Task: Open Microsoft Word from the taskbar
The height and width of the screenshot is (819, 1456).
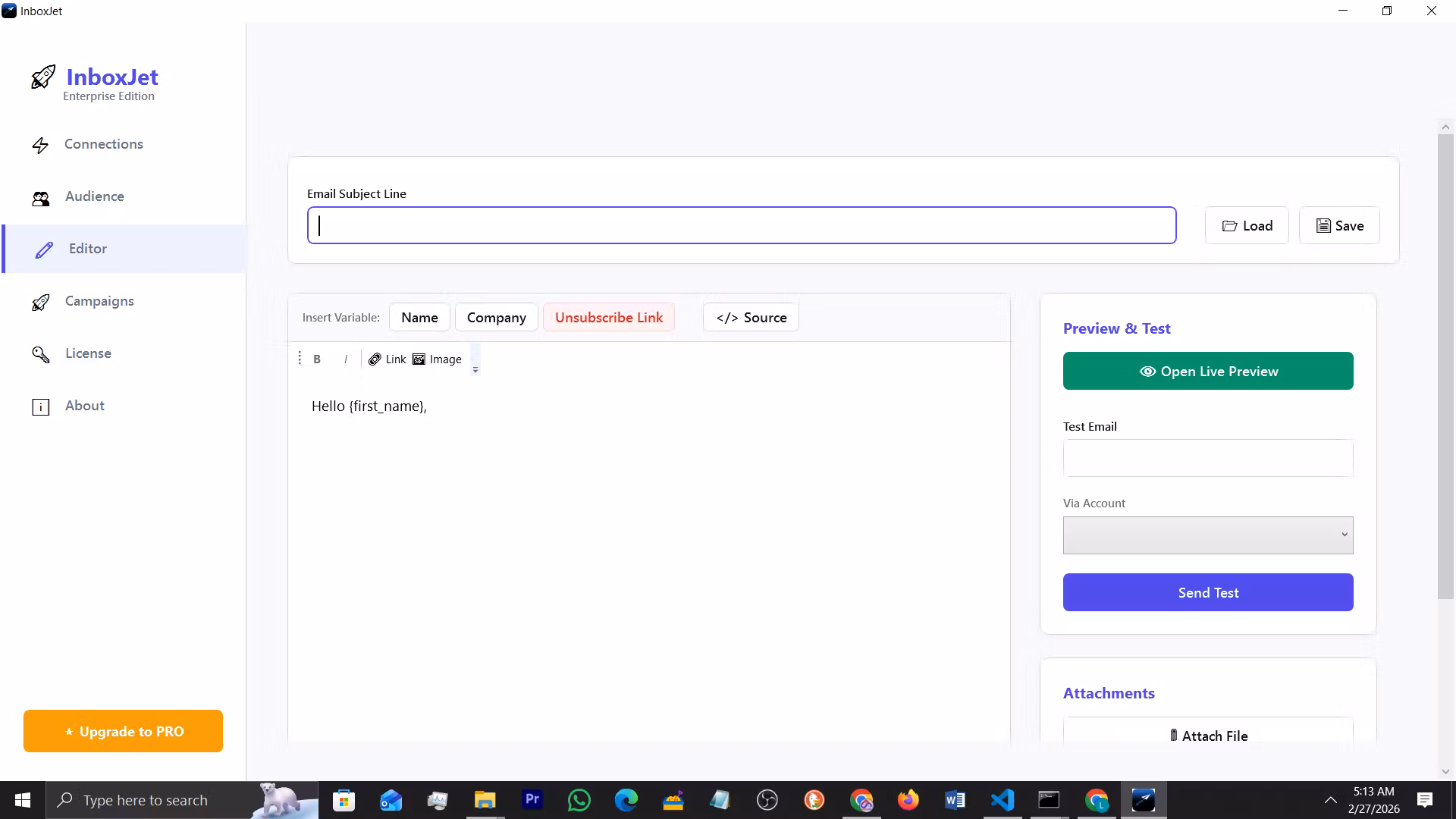Action: 955,800
